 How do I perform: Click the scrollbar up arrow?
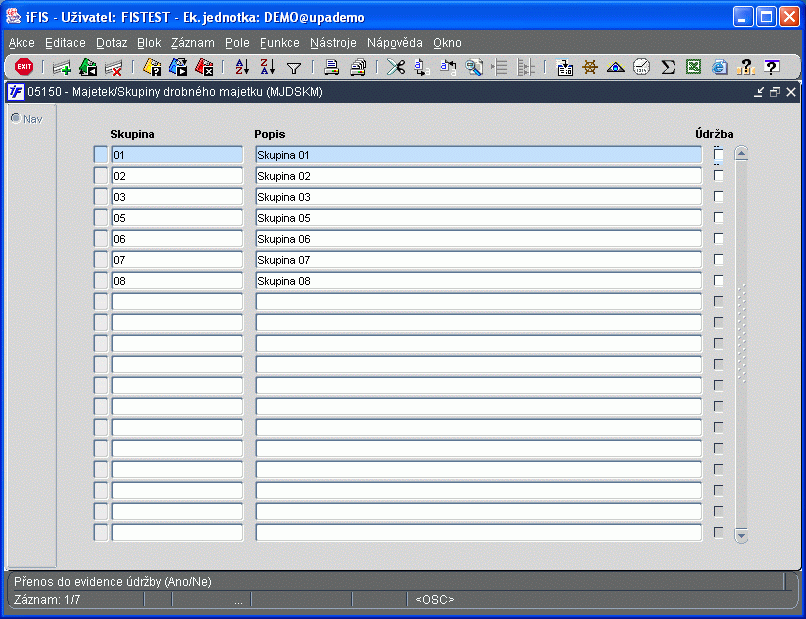tap(741, 153)
